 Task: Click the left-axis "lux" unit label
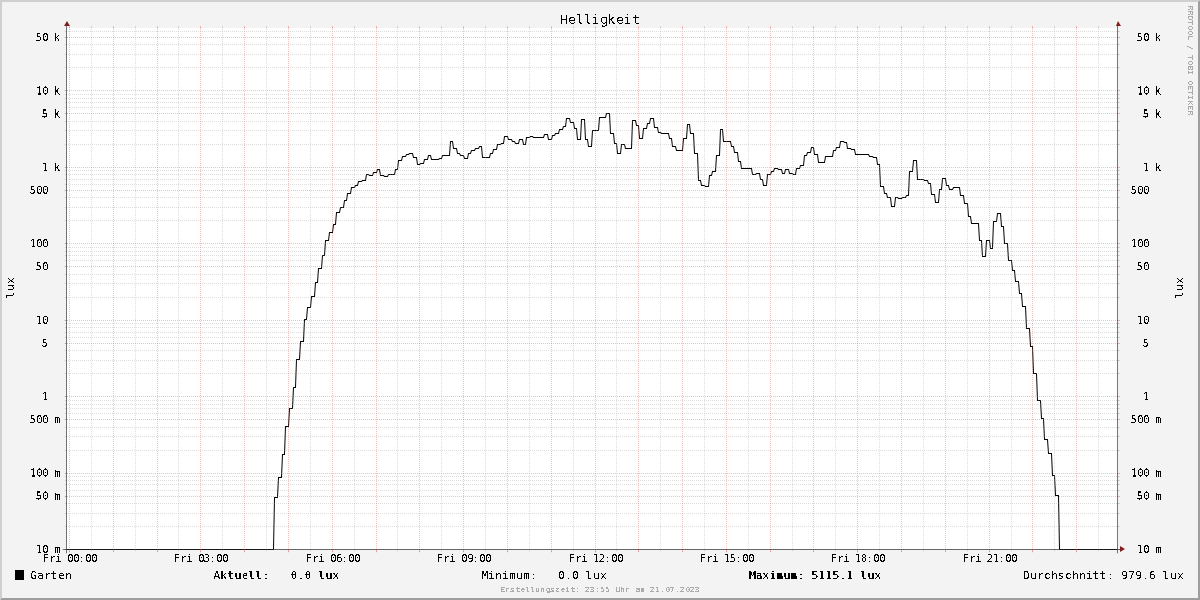(x=12, y=288)
